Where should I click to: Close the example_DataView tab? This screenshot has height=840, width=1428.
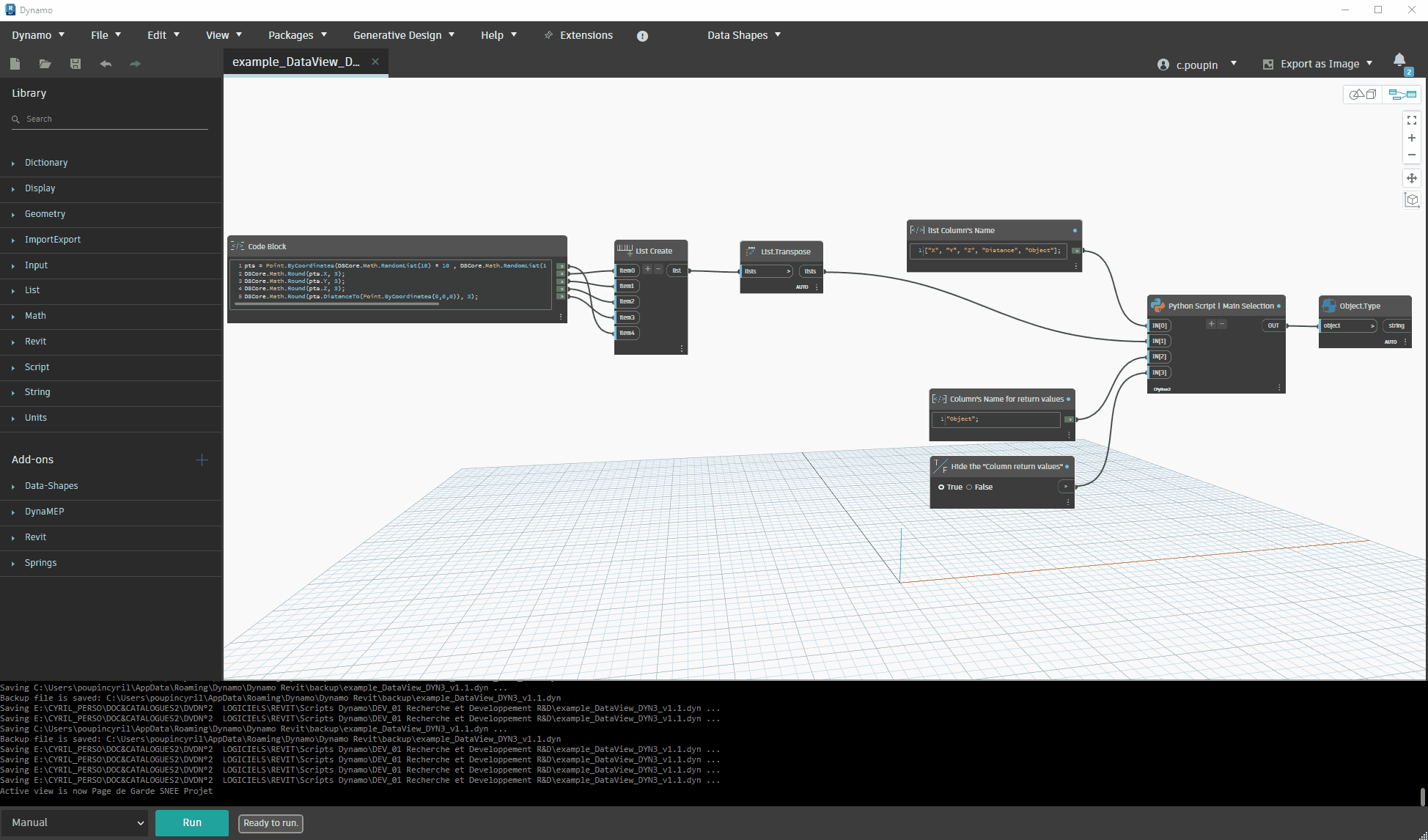click(x=375, y=62)
